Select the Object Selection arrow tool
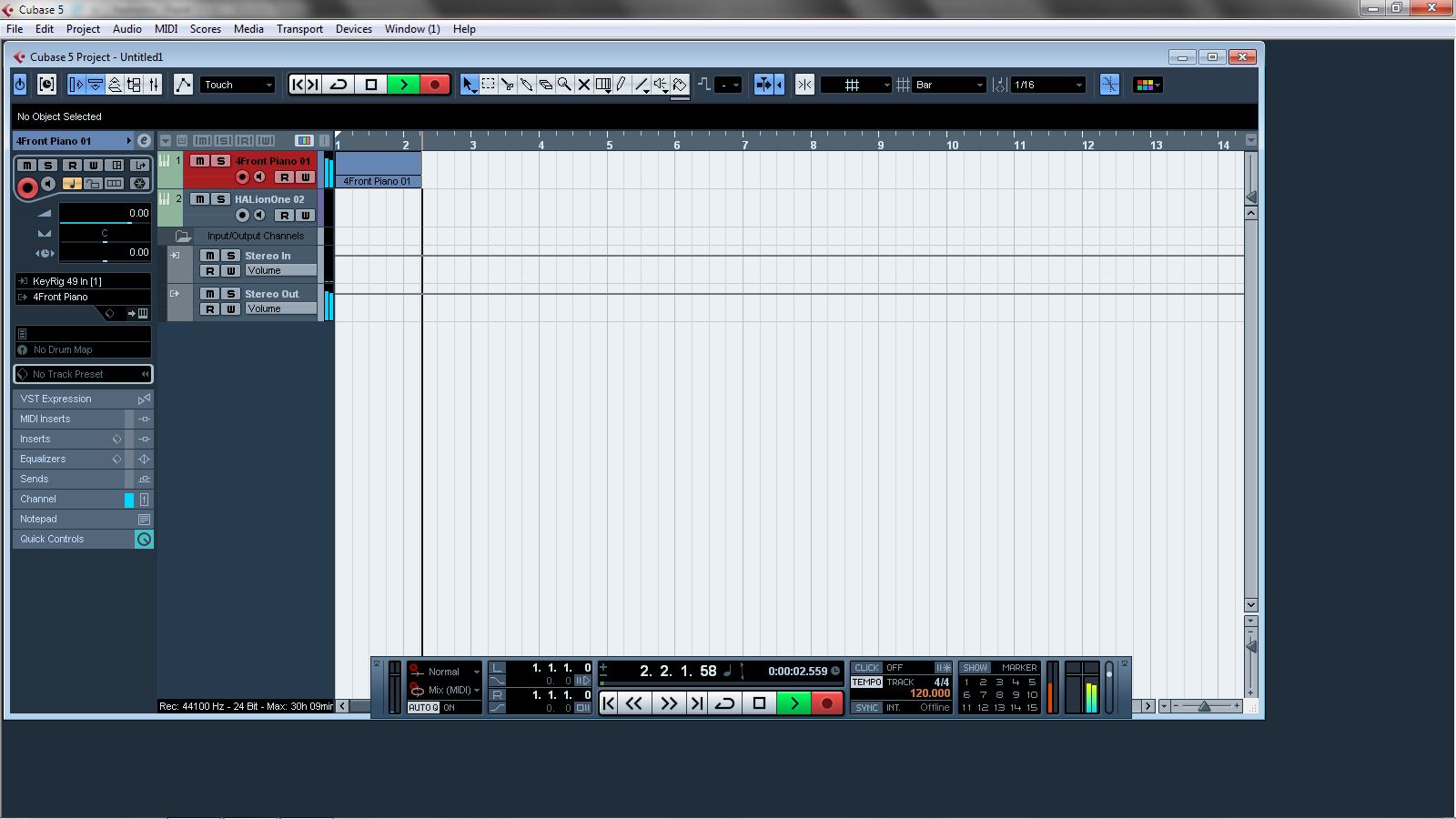Screen dimensions: 1456x819 click(470, 85)
